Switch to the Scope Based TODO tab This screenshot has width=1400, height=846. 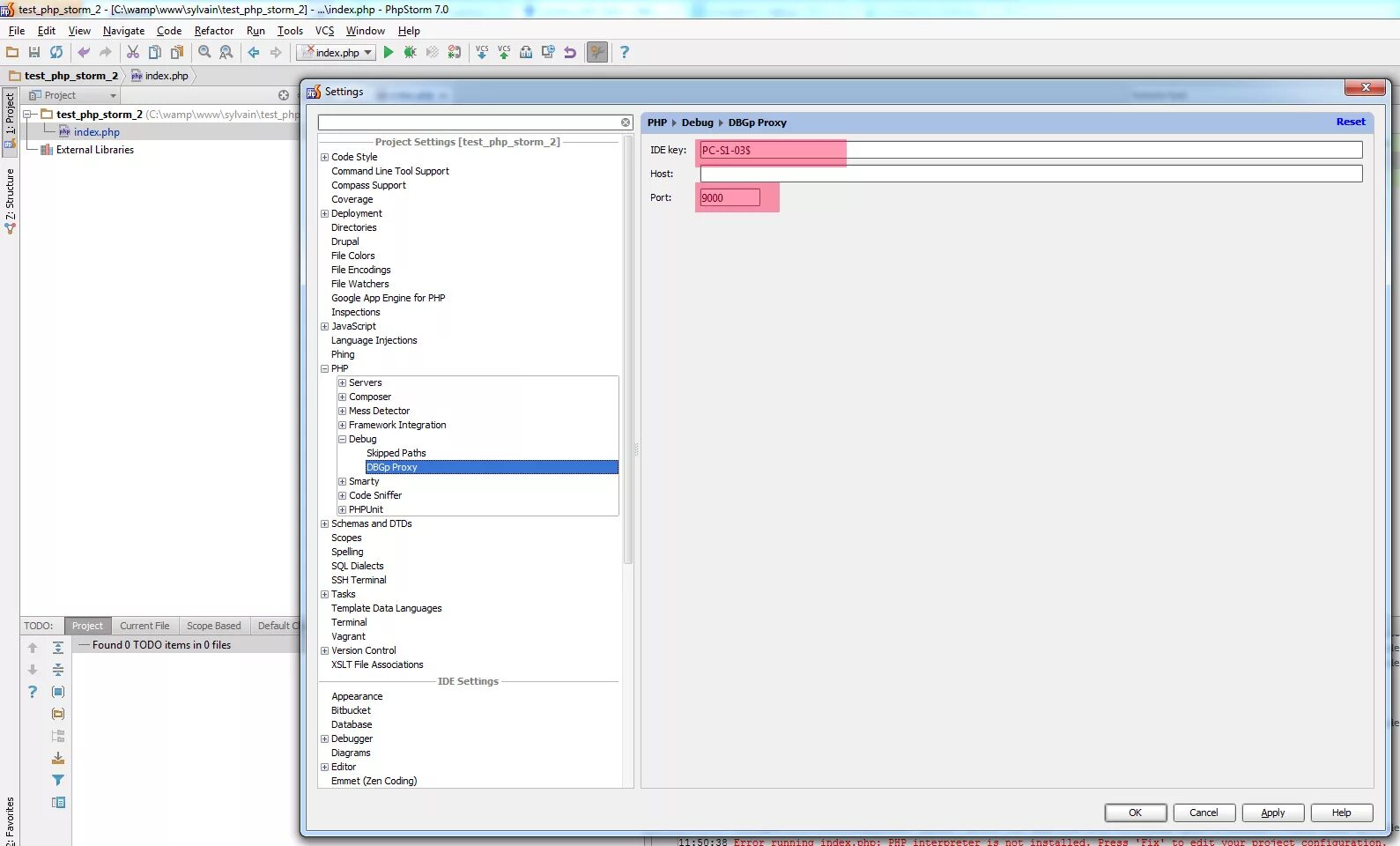[214, 626]
